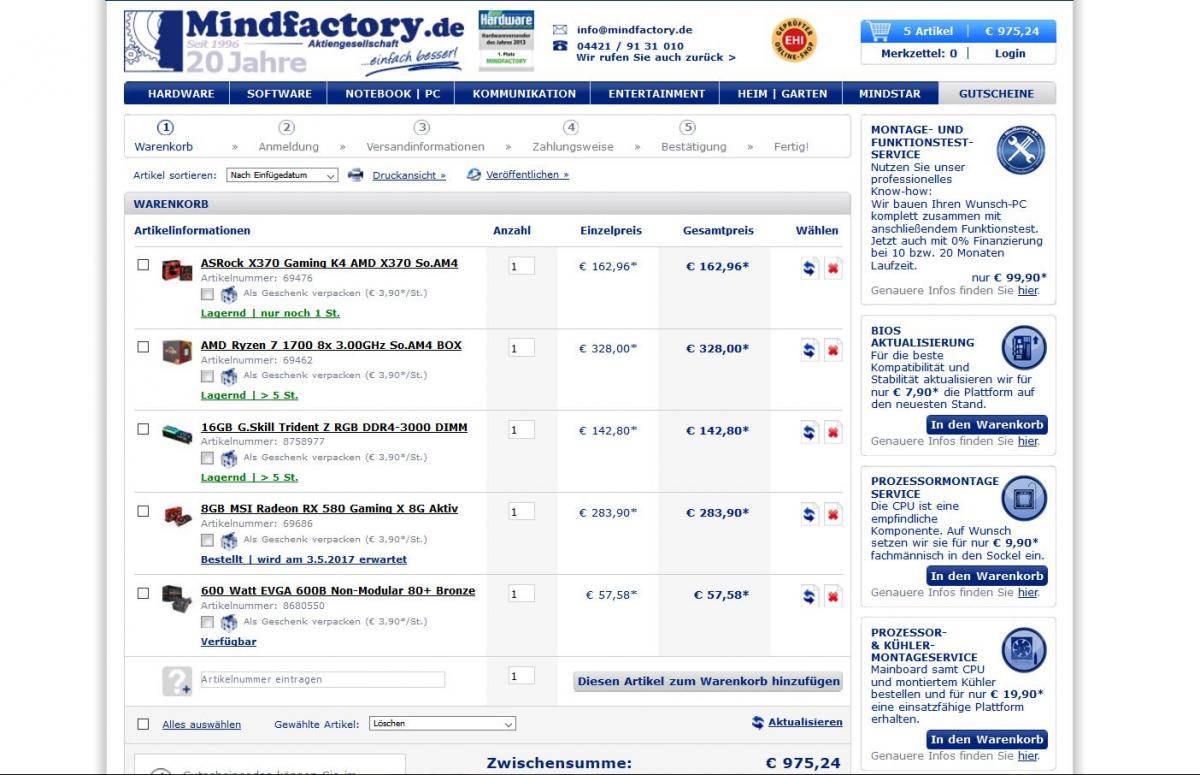Switch to the GUTSCHEINE tab
This screenshot has width=1200, height=775.
[x=996, y=94]
